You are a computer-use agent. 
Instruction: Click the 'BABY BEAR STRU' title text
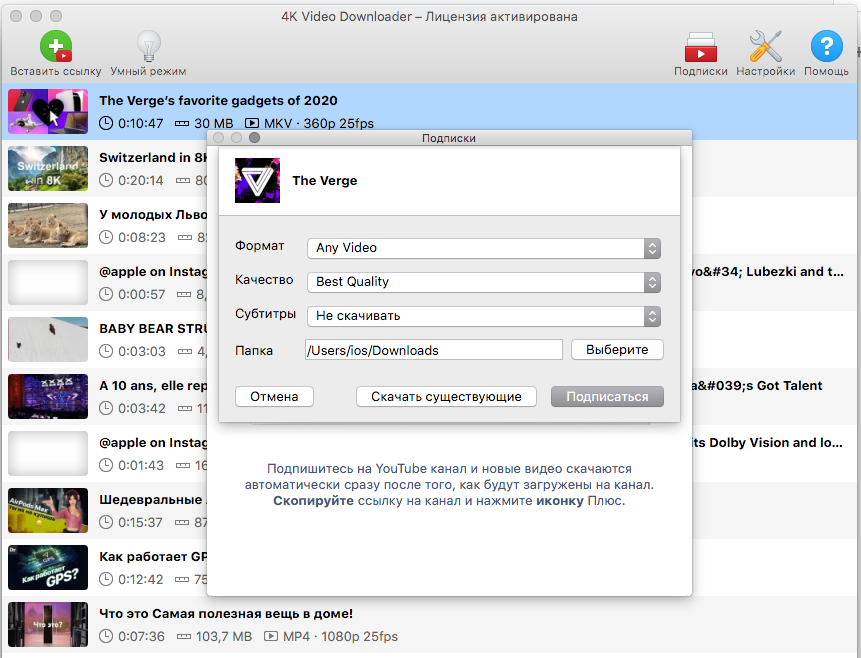(153, 328)
